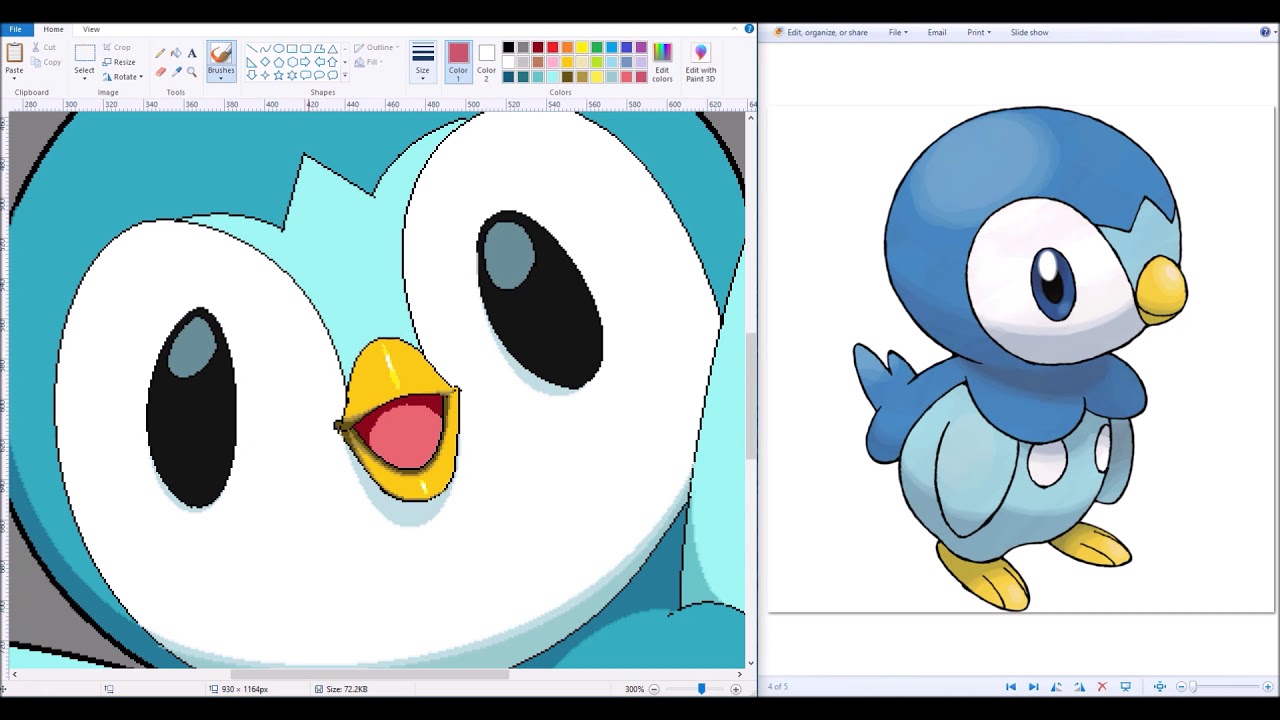Screen dimensions: 1280x720
Task: Go to next photo in Photo Viewer
Action: pyautogui.click(x=1033, y=687)
